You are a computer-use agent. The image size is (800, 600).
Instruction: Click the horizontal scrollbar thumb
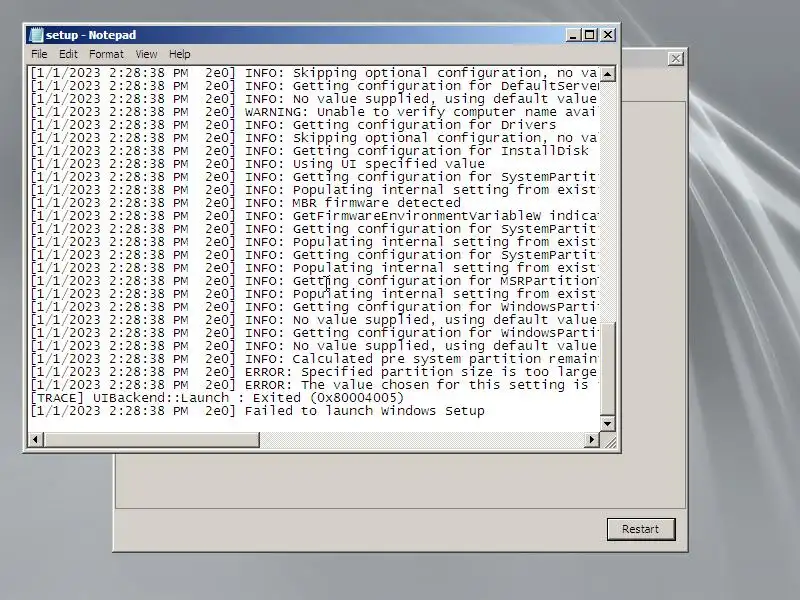point(152,439)
